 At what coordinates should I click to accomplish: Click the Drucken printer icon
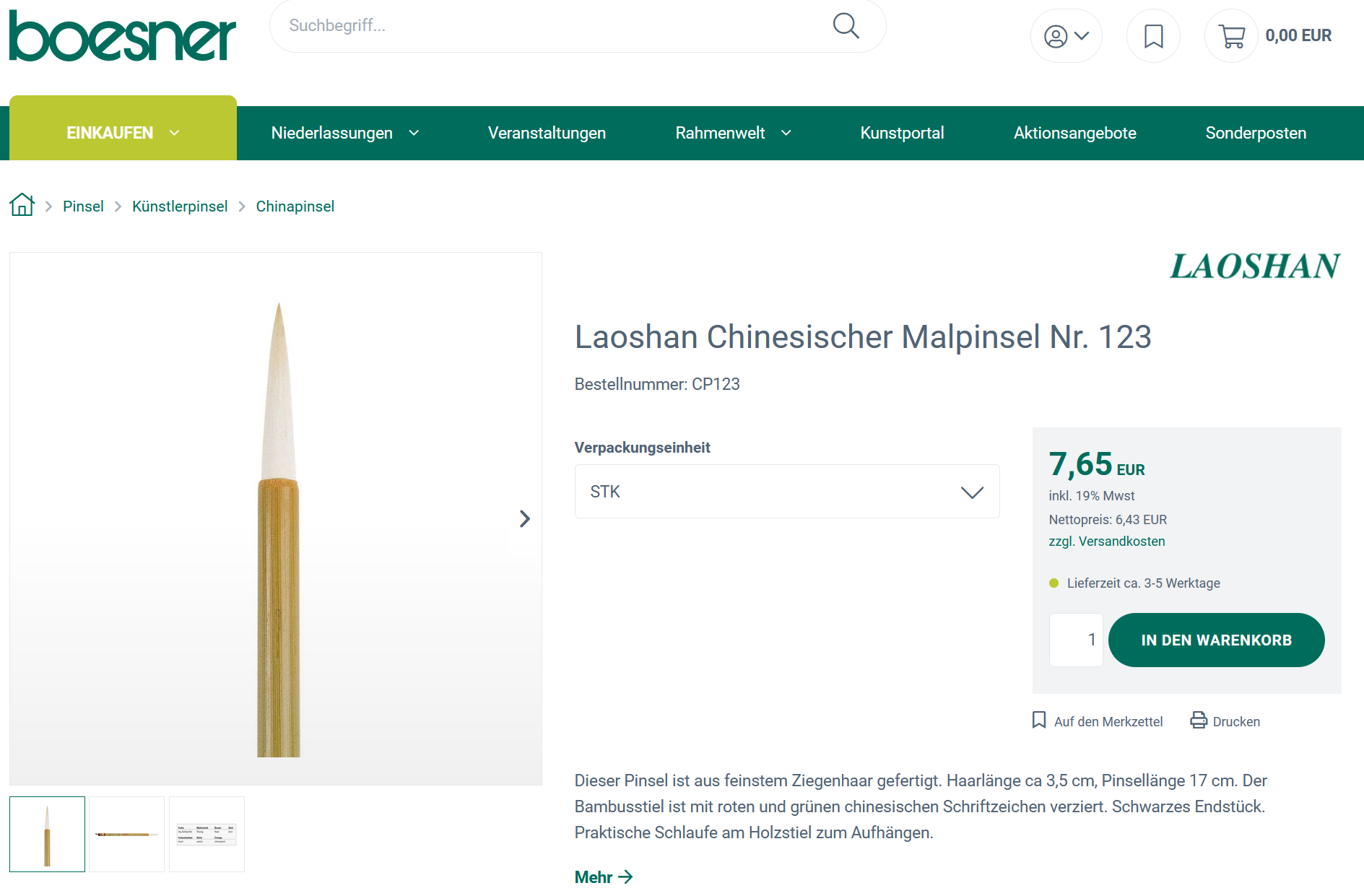pos(1199,721)
